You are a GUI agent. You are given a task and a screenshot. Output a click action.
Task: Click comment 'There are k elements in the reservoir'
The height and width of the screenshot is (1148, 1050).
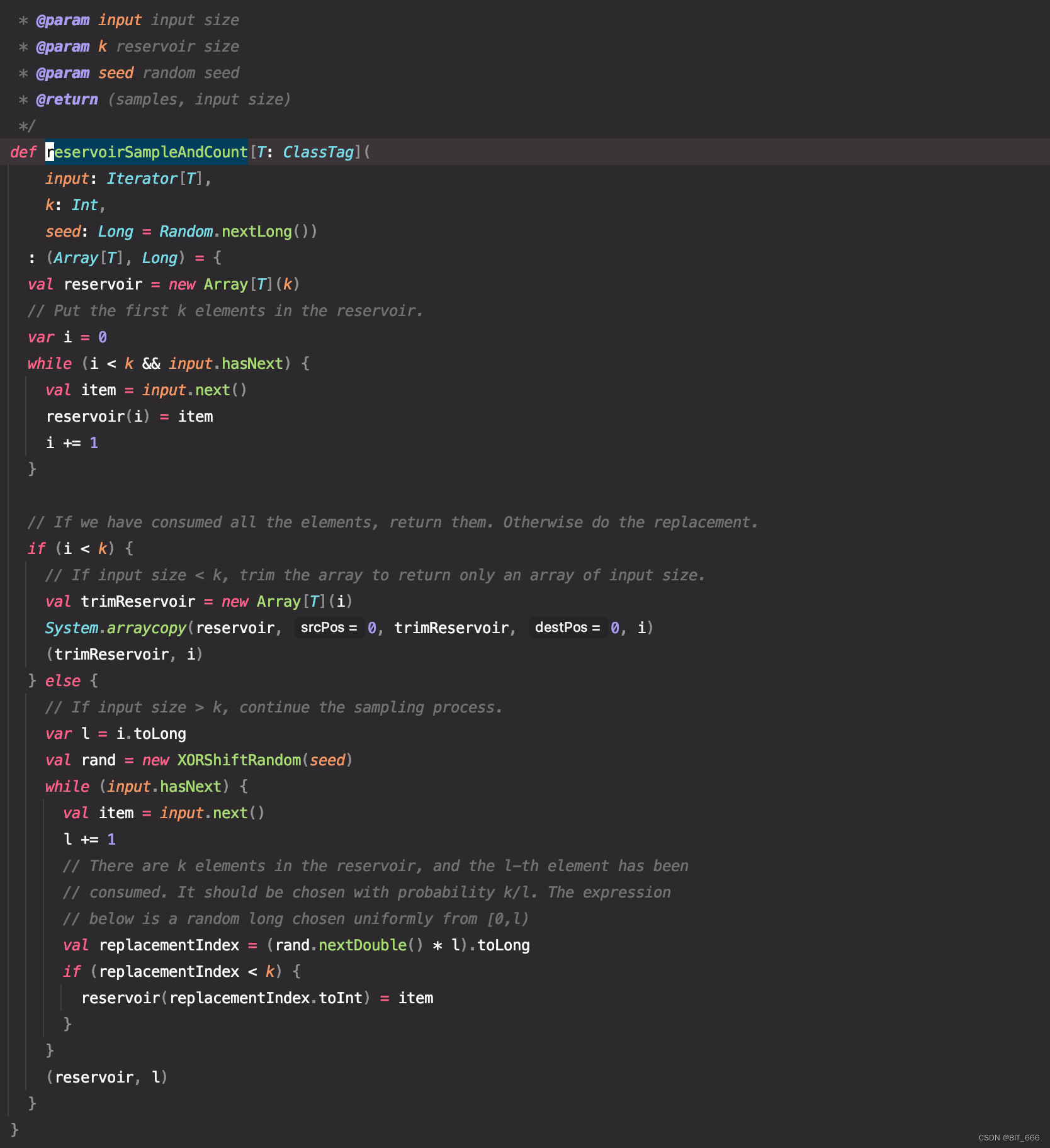(x=375, y=866)
